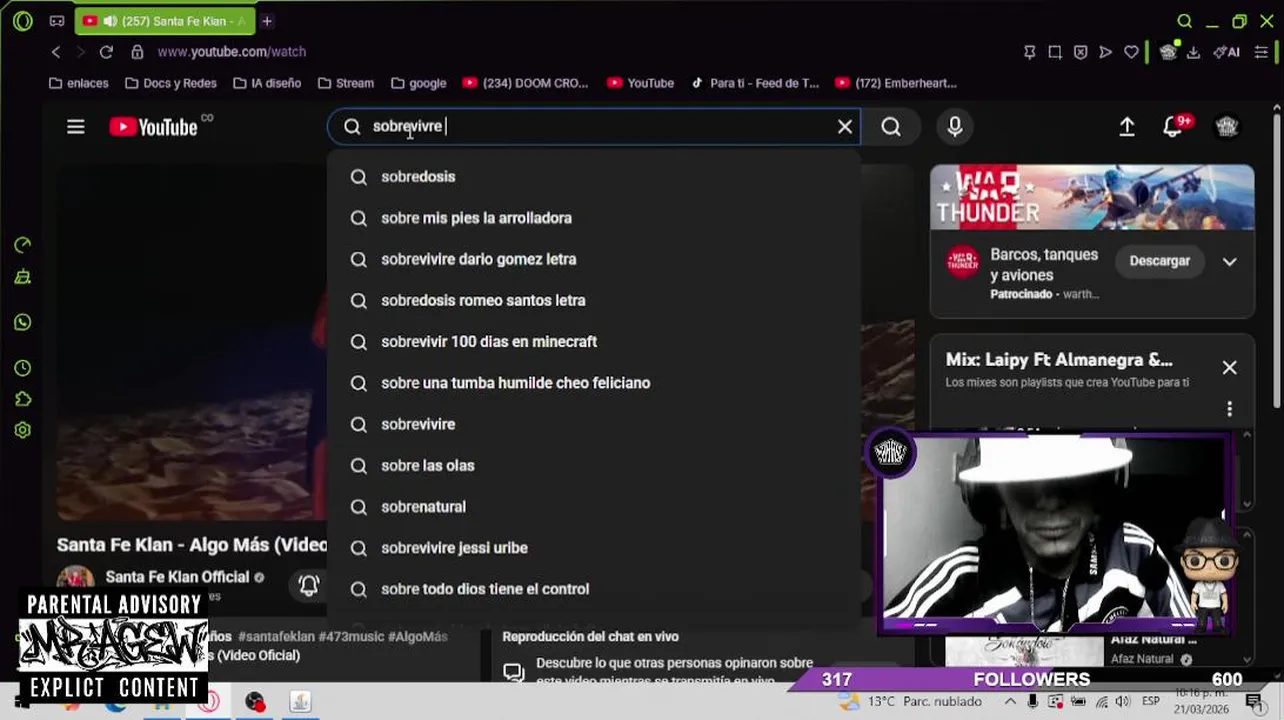Open the Santa Fe Klan Official channel

click(177, 577)
